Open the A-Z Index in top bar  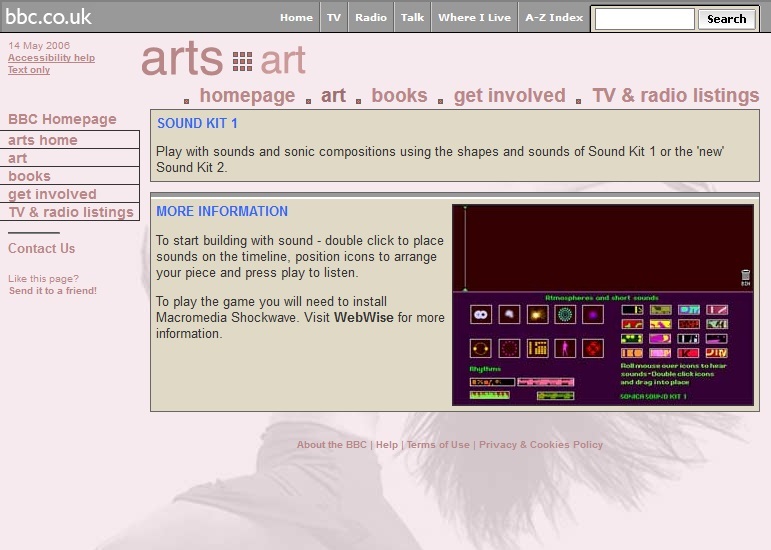click(553, 17)
